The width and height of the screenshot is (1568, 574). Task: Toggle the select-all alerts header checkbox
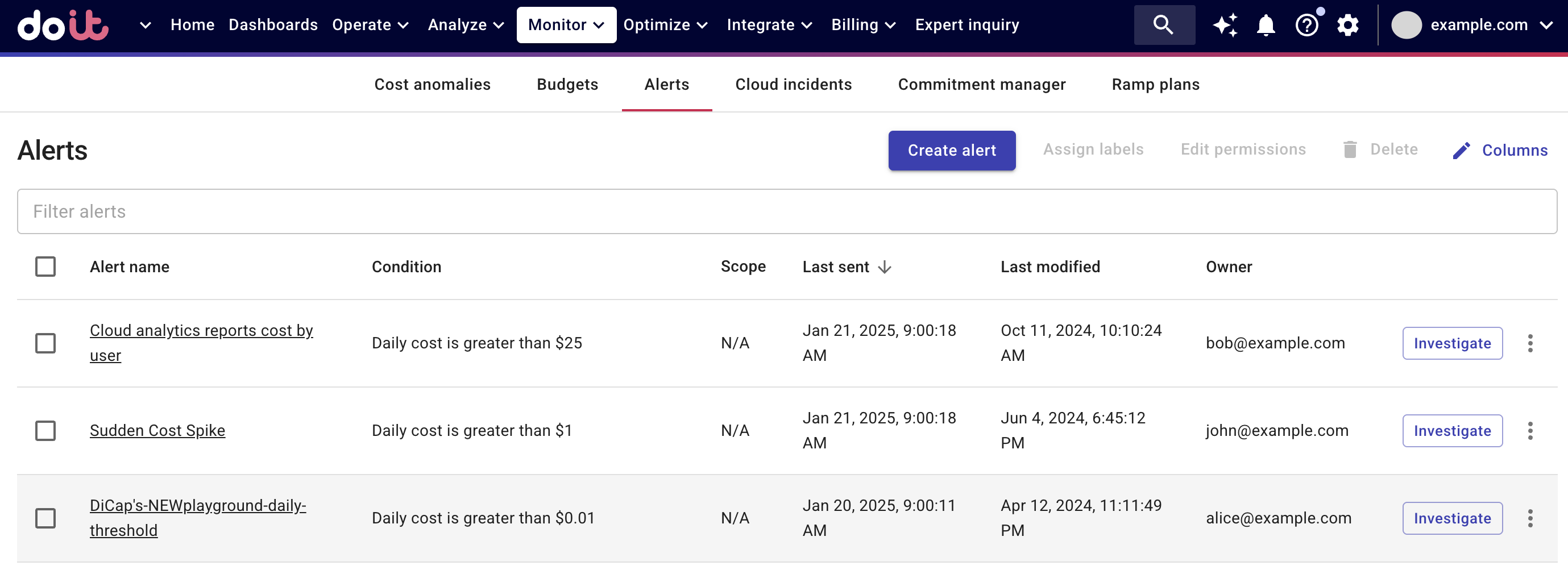[45, 267]
